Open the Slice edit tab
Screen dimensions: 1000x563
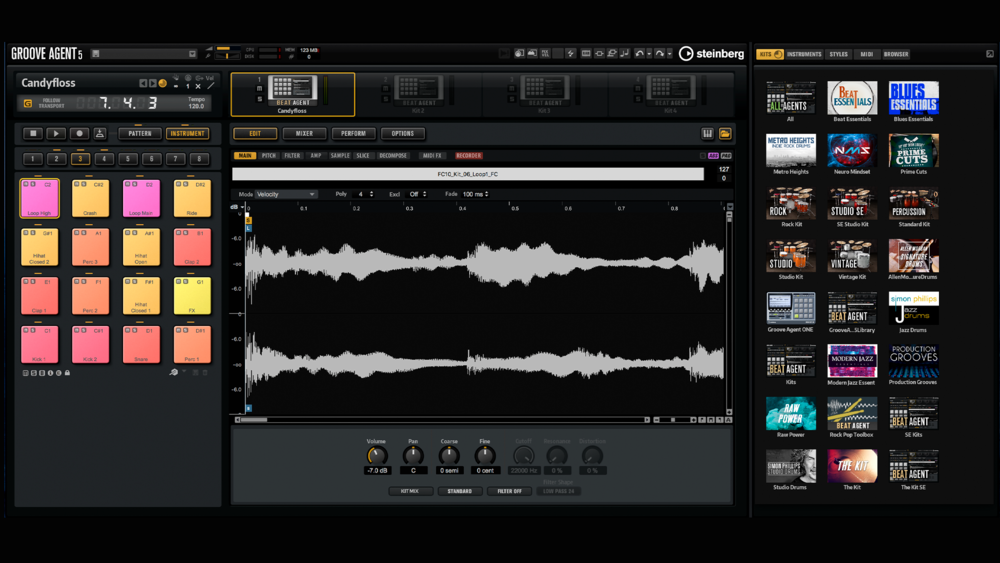(363, 156)
